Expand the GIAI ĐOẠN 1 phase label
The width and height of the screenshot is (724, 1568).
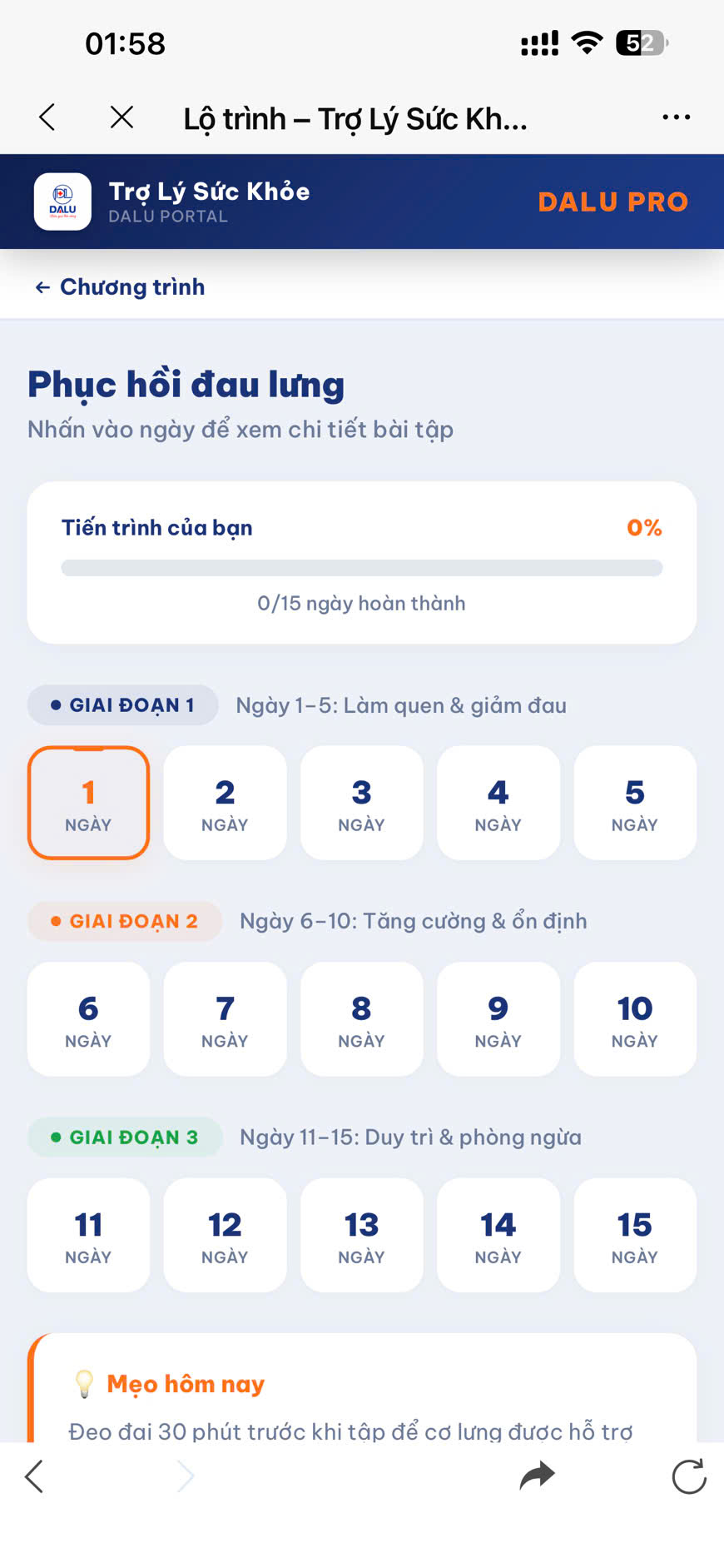pyautogui.click(x=121, y=704)
